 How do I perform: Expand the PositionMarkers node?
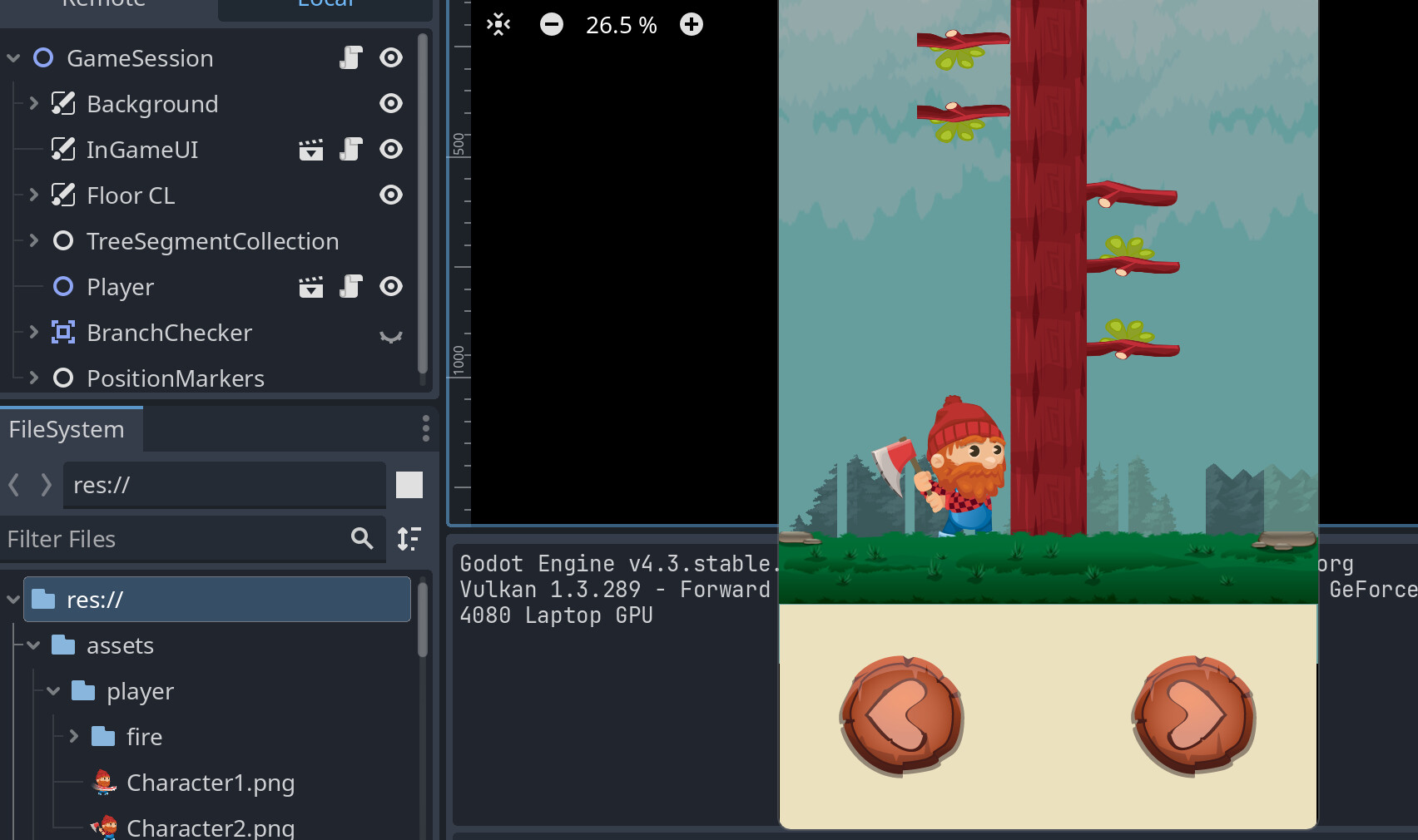point(32,378)
